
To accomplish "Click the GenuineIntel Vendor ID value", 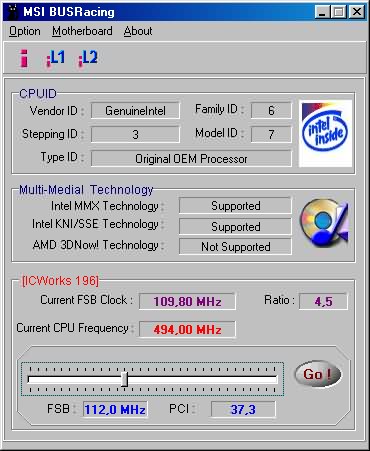I will pos(135,111).
